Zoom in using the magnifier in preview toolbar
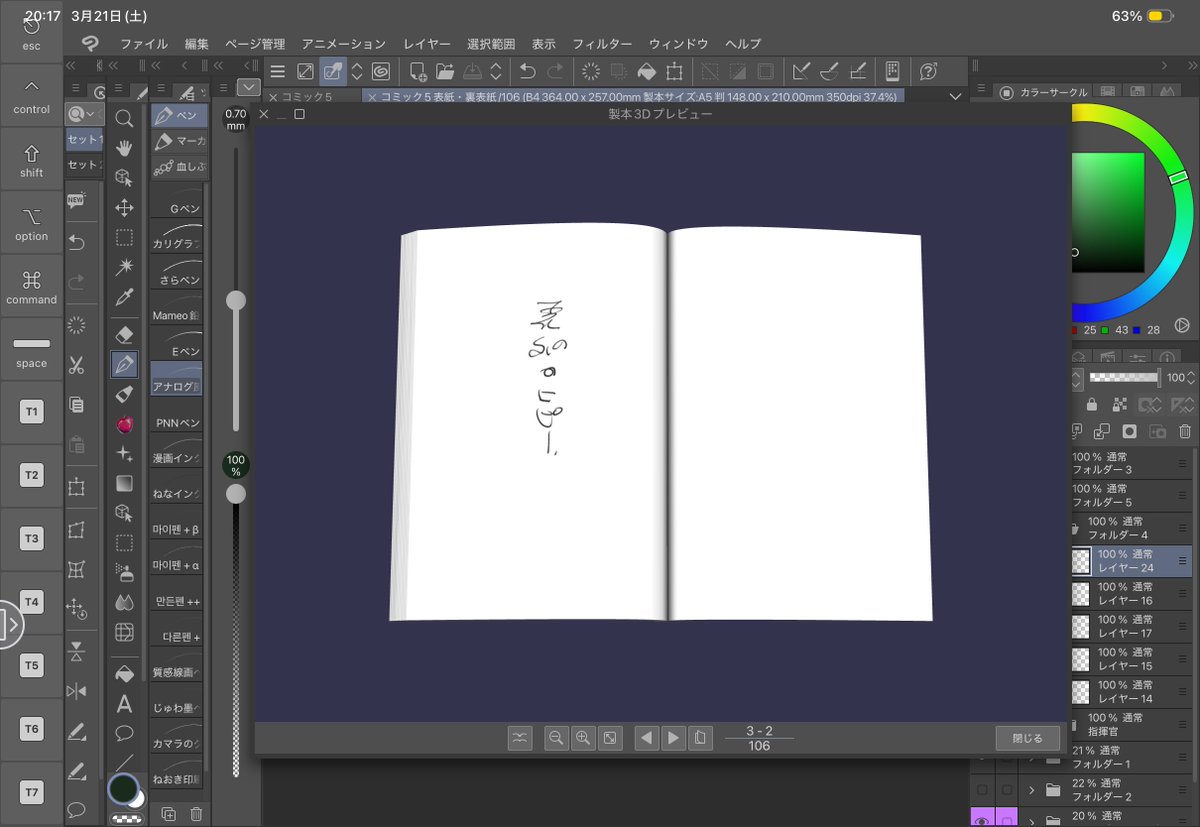1200x827 pixels. coord(583,737)
